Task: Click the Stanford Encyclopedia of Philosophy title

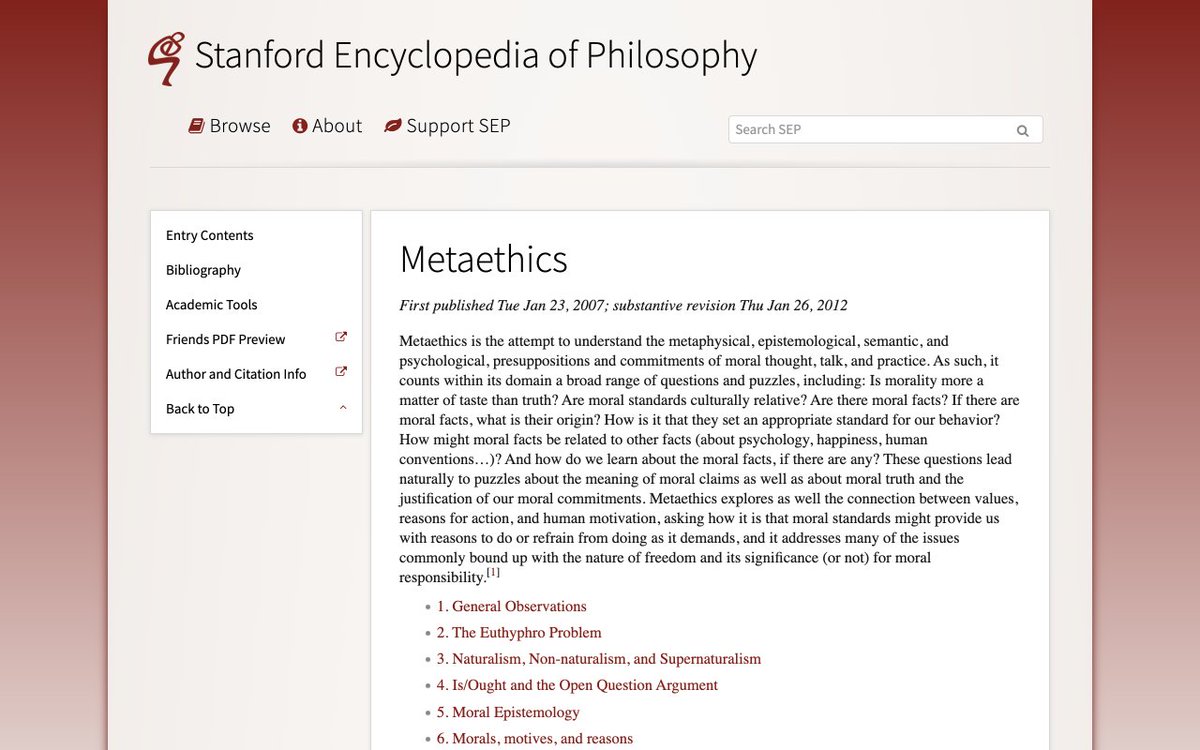Action: (476, 55)
